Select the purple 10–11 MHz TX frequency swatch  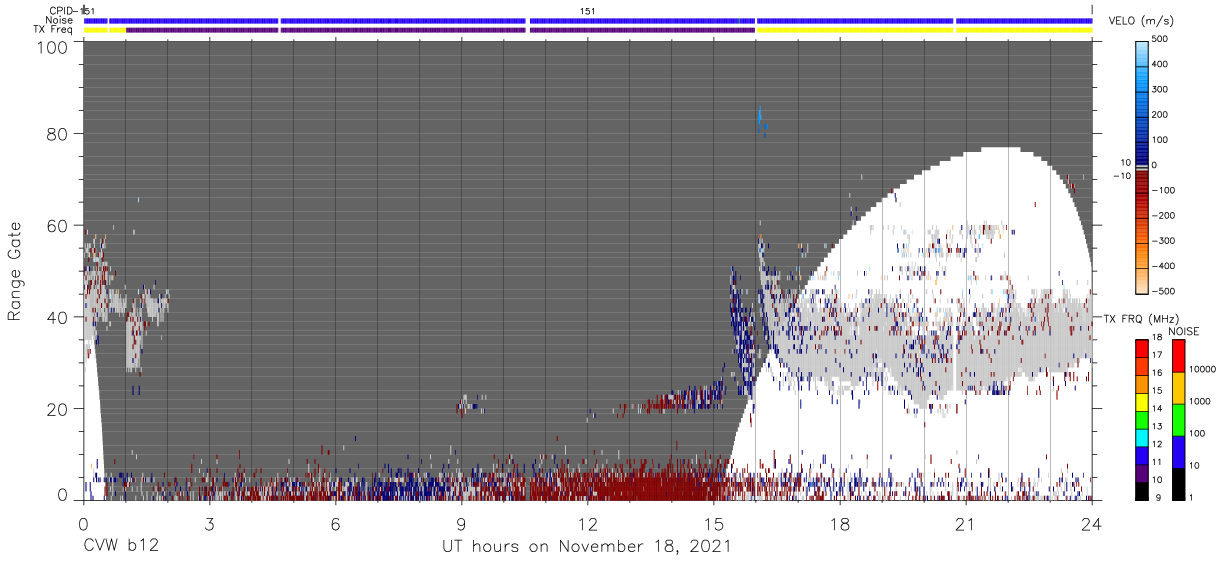click(1142, 473)
